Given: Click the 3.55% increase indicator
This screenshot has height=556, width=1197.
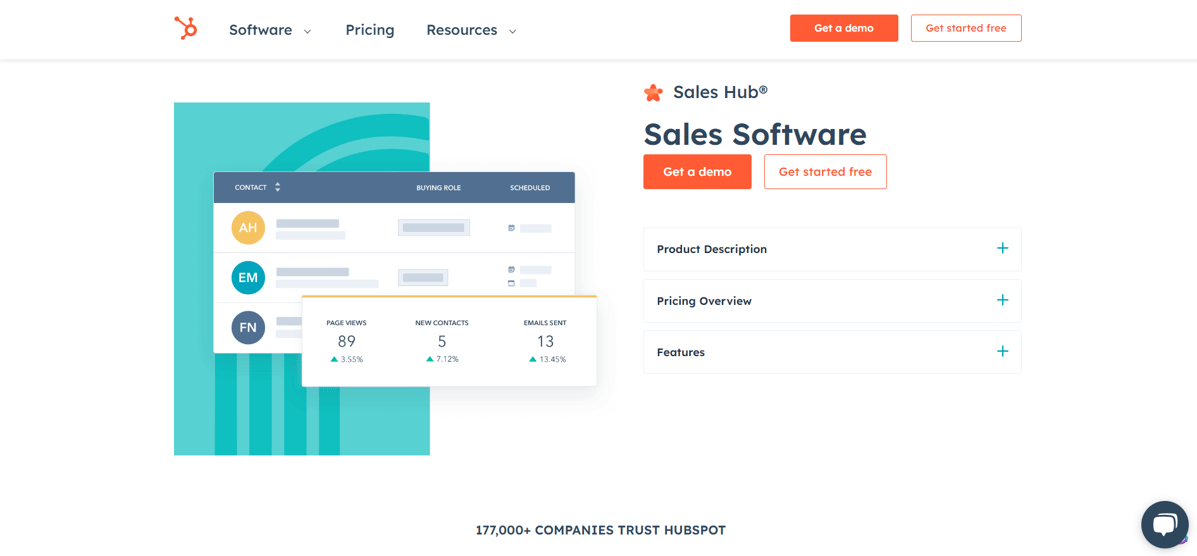Looking at the screenshot, I should 347,359.
